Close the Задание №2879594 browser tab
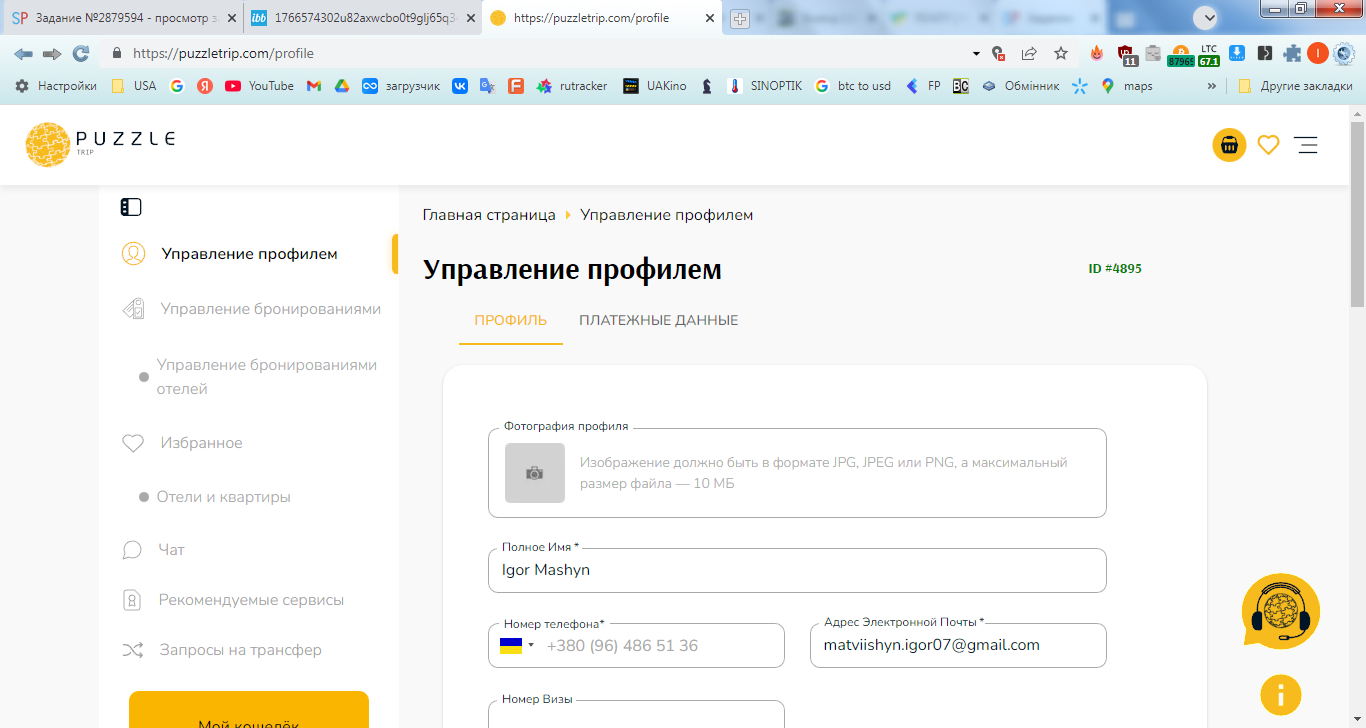 (232, 18)
